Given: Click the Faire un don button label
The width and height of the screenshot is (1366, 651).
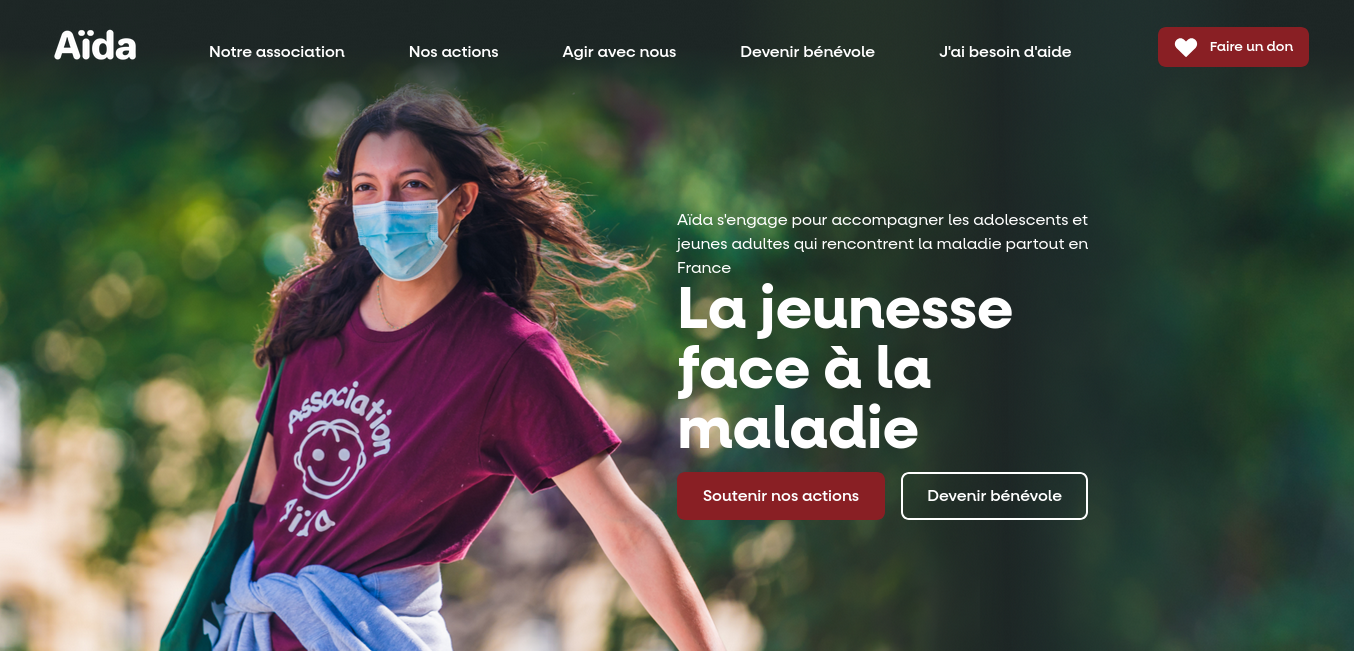Looking at the screenshot, I should point(1251,47).
